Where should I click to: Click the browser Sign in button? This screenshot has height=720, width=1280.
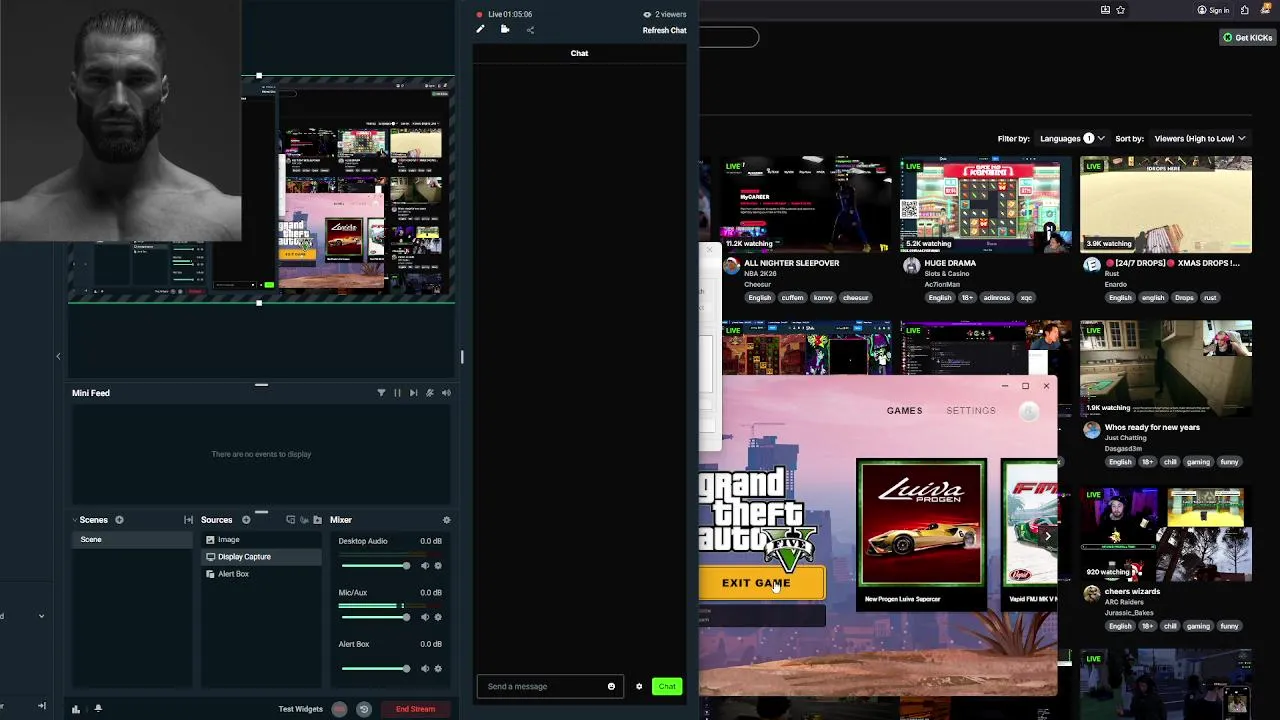click(x=1213, y=10)
